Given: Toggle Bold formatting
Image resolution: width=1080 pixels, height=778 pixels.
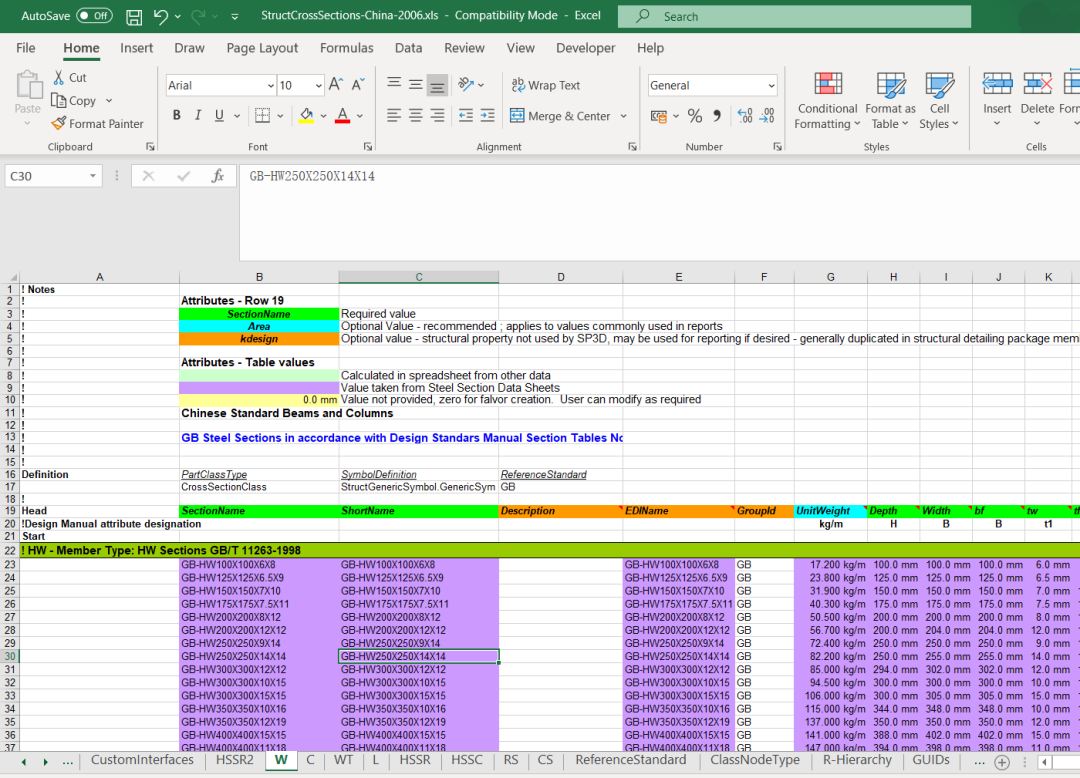Looking at the screenshot, I should point(176,116).
